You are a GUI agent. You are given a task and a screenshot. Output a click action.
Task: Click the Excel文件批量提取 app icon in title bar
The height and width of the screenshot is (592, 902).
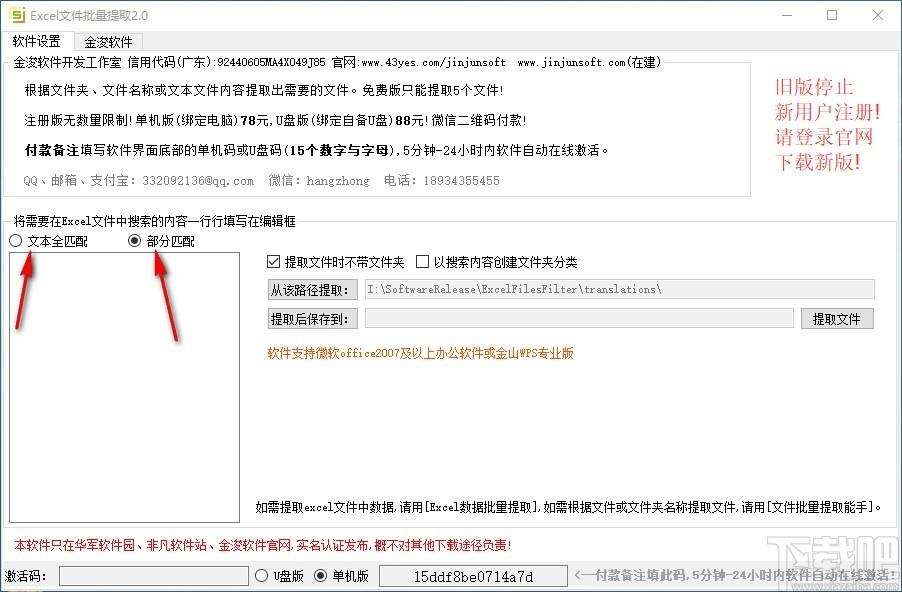pos(17,15)
